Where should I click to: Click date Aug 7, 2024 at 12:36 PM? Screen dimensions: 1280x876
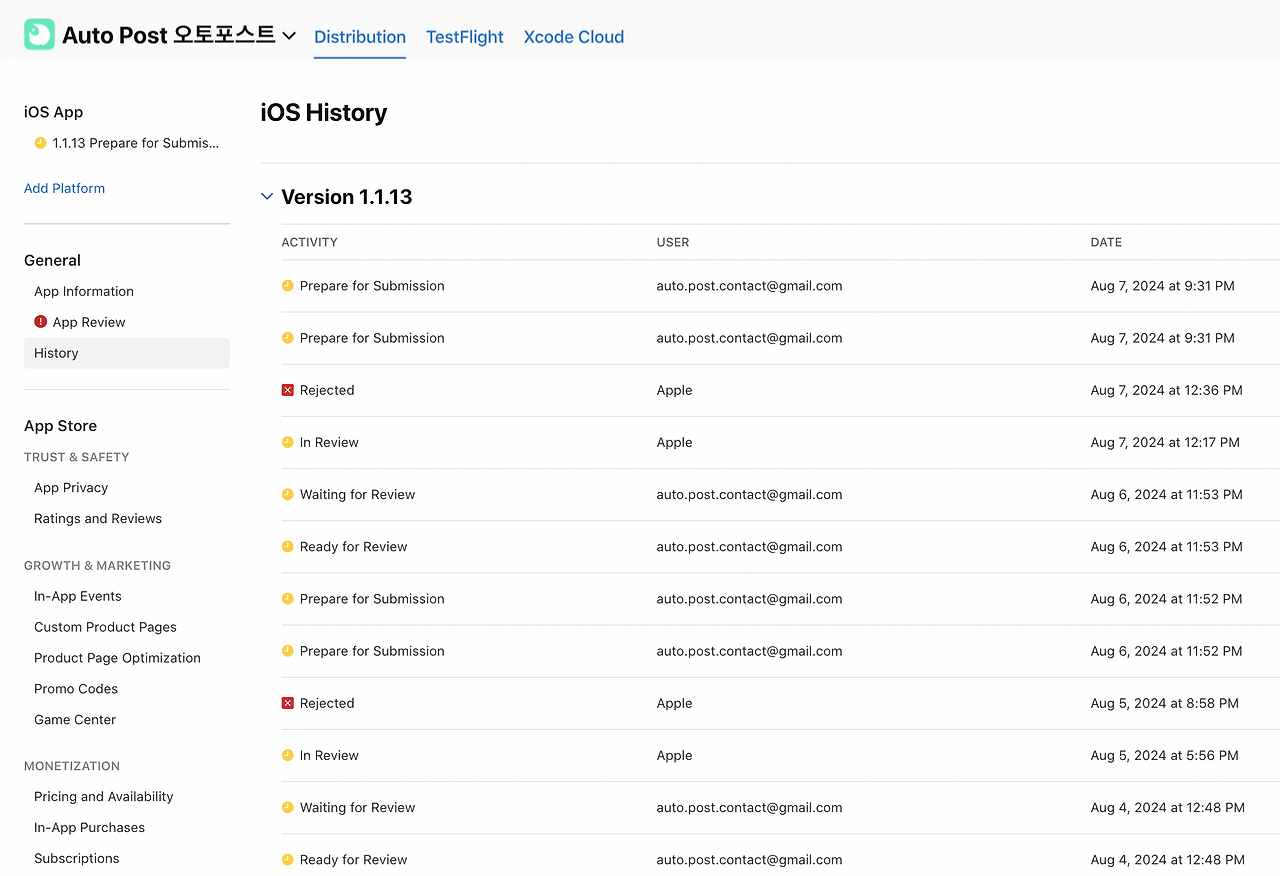point(1167,390)
